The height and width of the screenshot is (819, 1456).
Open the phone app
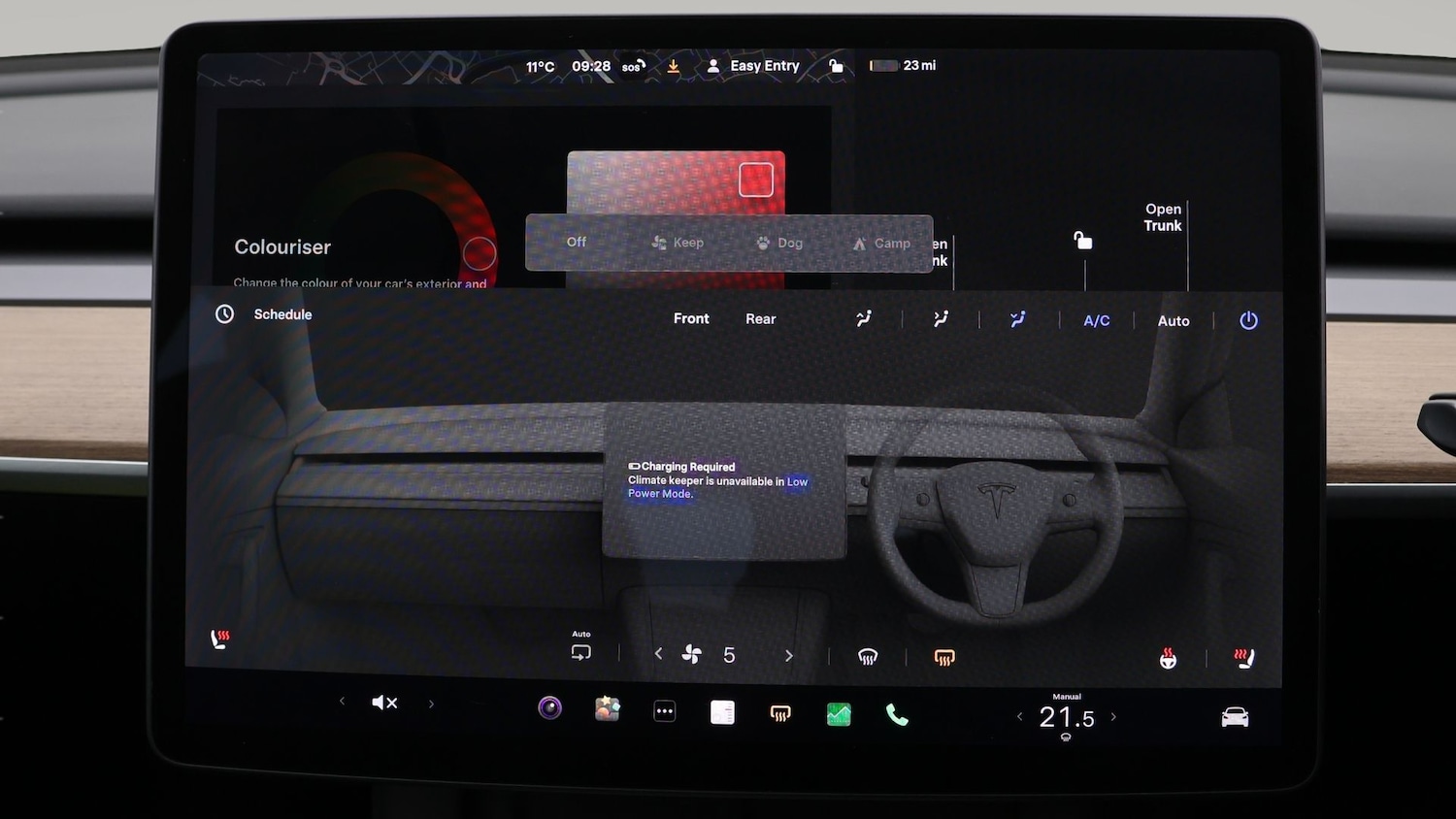pos(897,716)
